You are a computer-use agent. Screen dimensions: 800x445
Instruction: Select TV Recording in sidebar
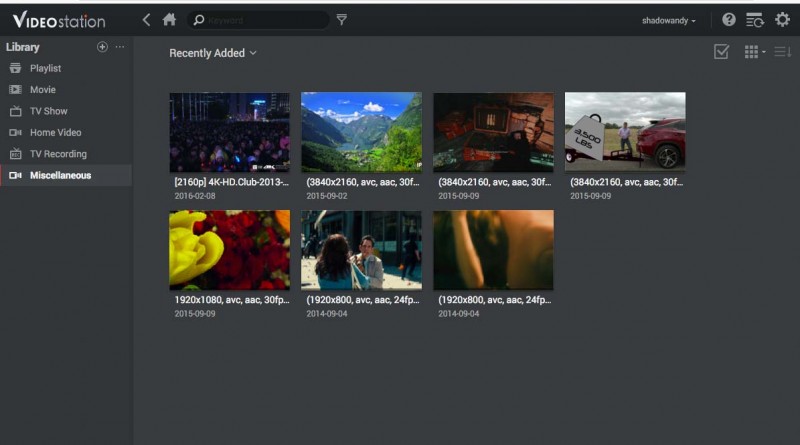58,154
